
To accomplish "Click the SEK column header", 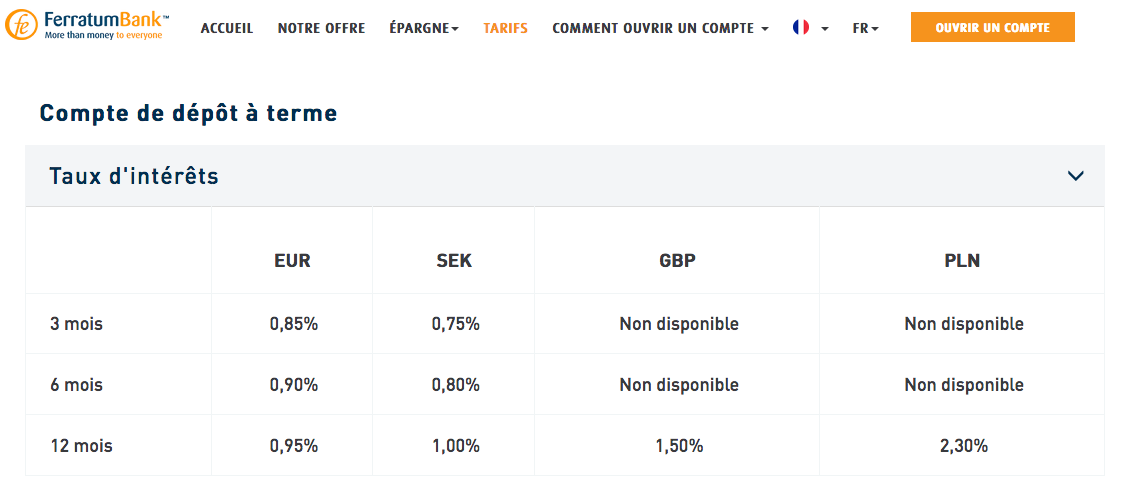I will click(454, 261).
